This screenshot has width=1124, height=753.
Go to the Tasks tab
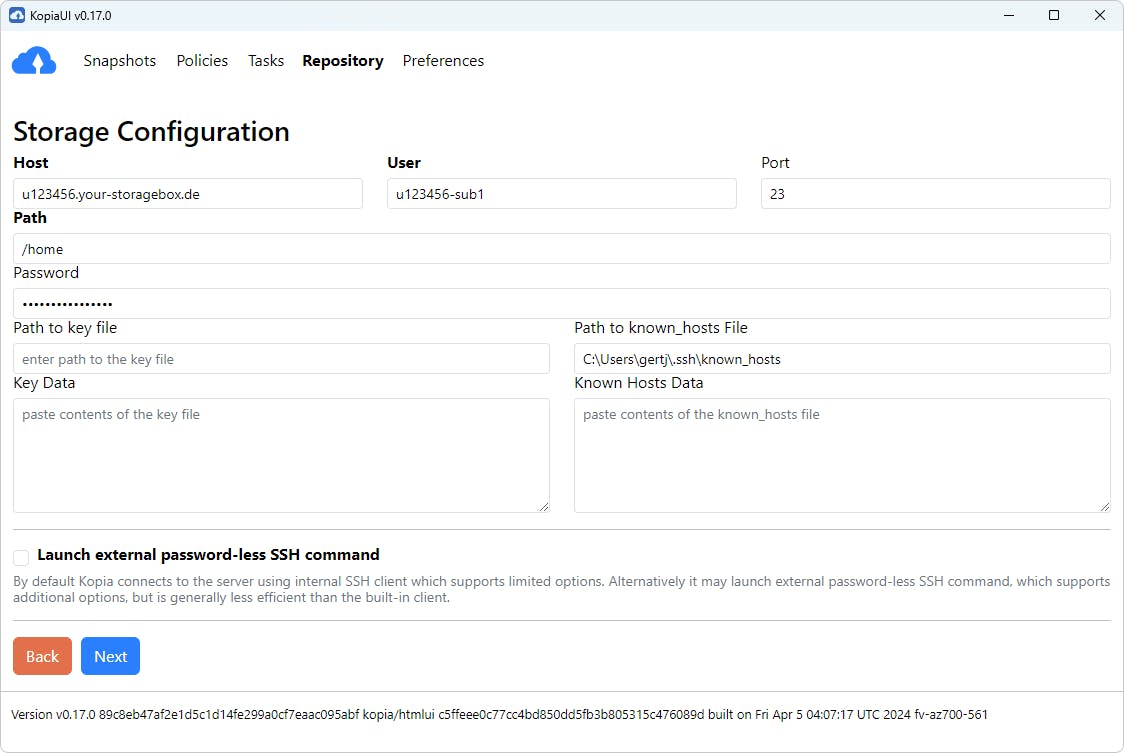tap(266, 61)
